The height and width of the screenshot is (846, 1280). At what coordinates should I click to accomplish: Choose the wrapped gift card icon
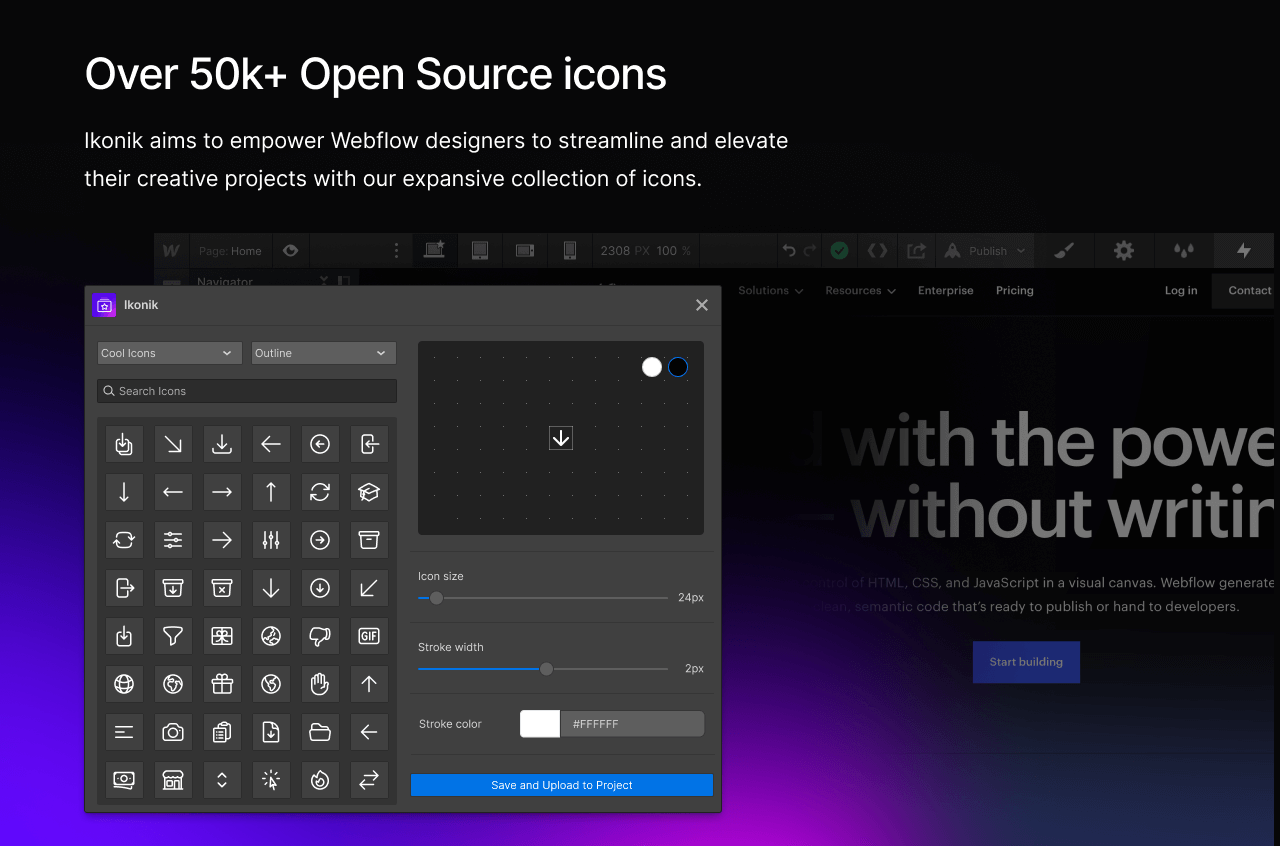[x=222, y=636]
